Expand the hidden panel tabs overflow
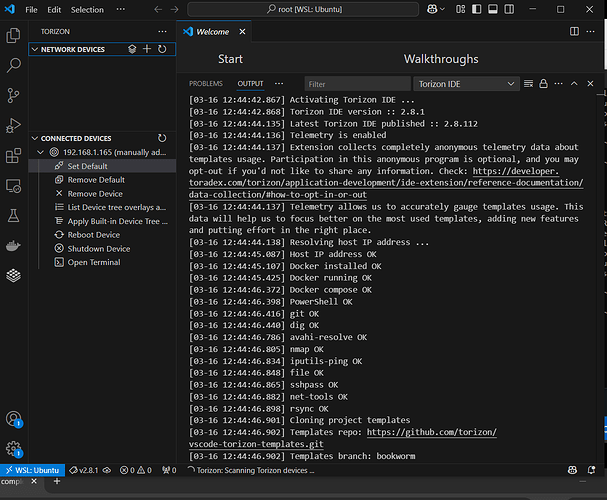 pos(279,84)
